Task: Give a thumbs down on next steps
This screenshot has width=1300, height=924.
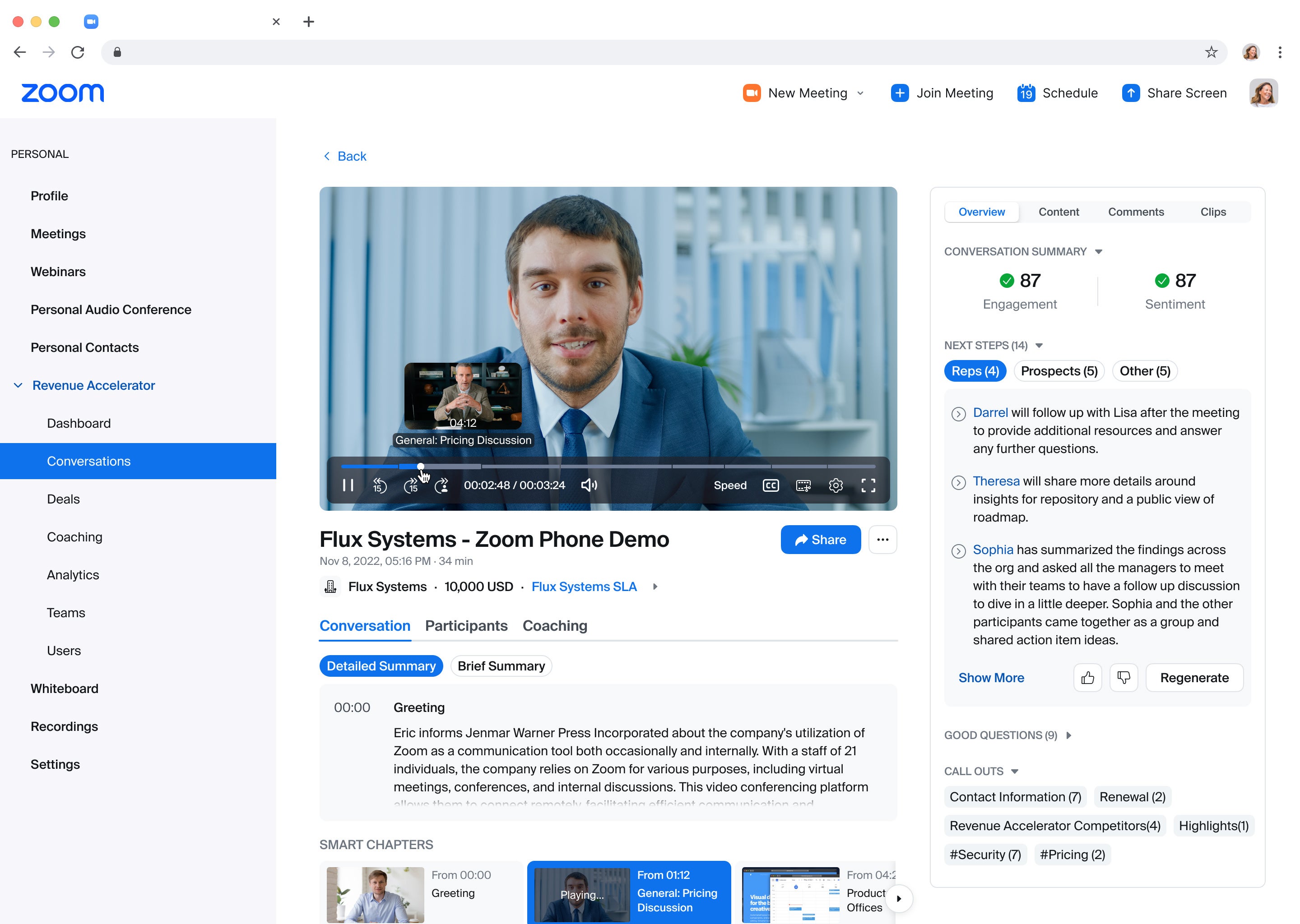Action: (1124, 678)
